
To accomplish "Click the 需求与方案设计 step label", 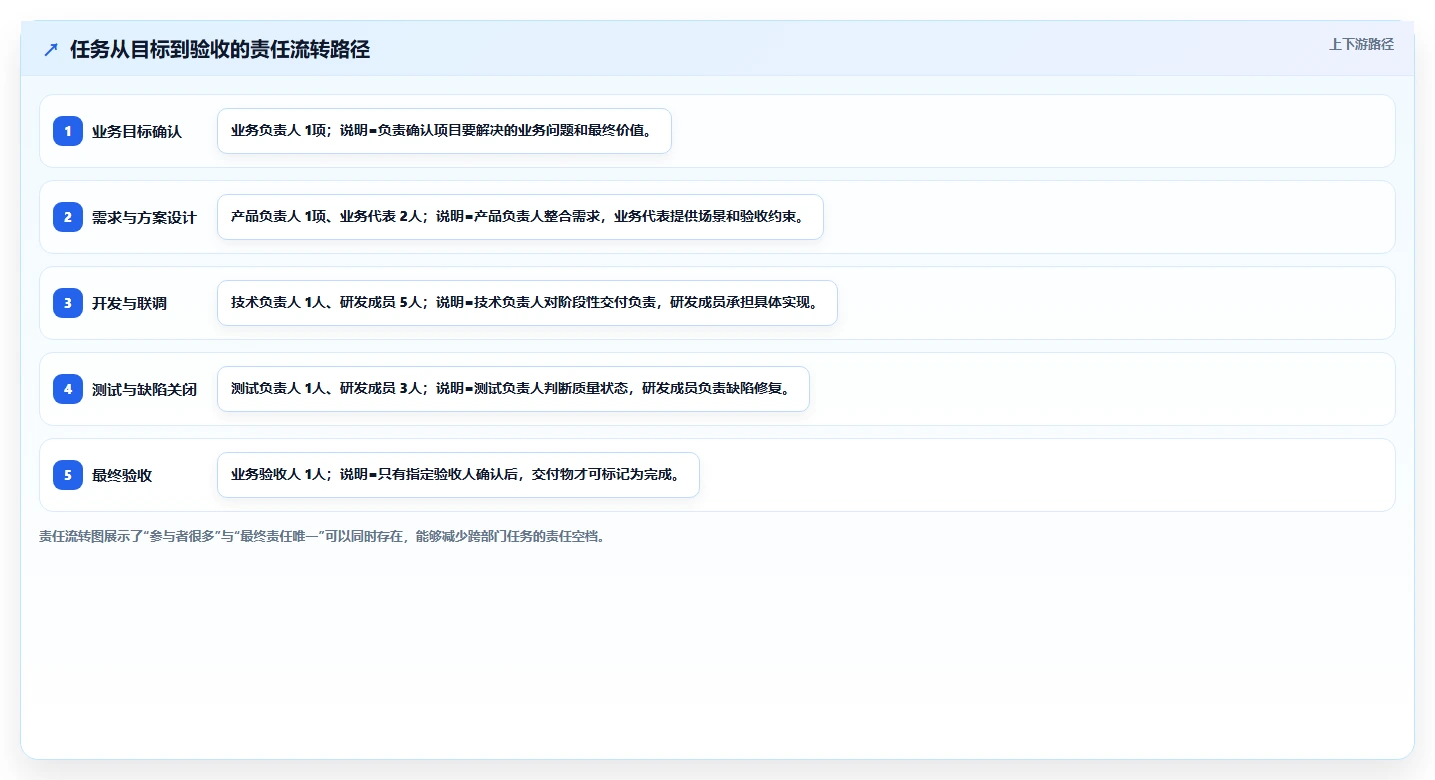I will click(144, 217).
